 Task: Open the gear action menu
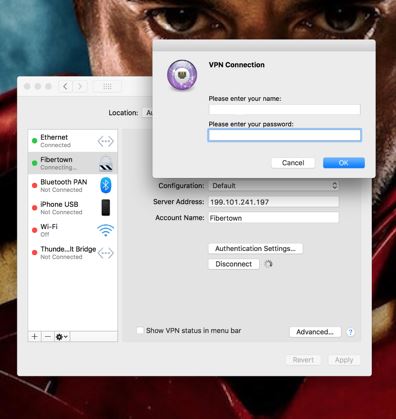(62, 337)
